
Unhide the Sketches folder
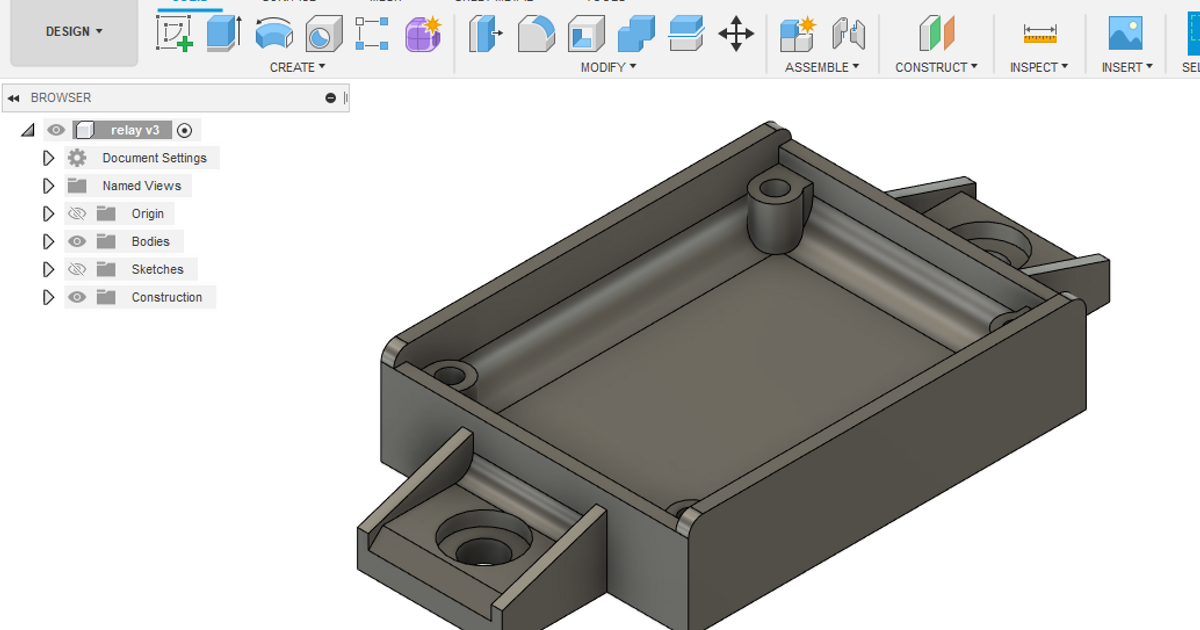(x=76, y=269)
